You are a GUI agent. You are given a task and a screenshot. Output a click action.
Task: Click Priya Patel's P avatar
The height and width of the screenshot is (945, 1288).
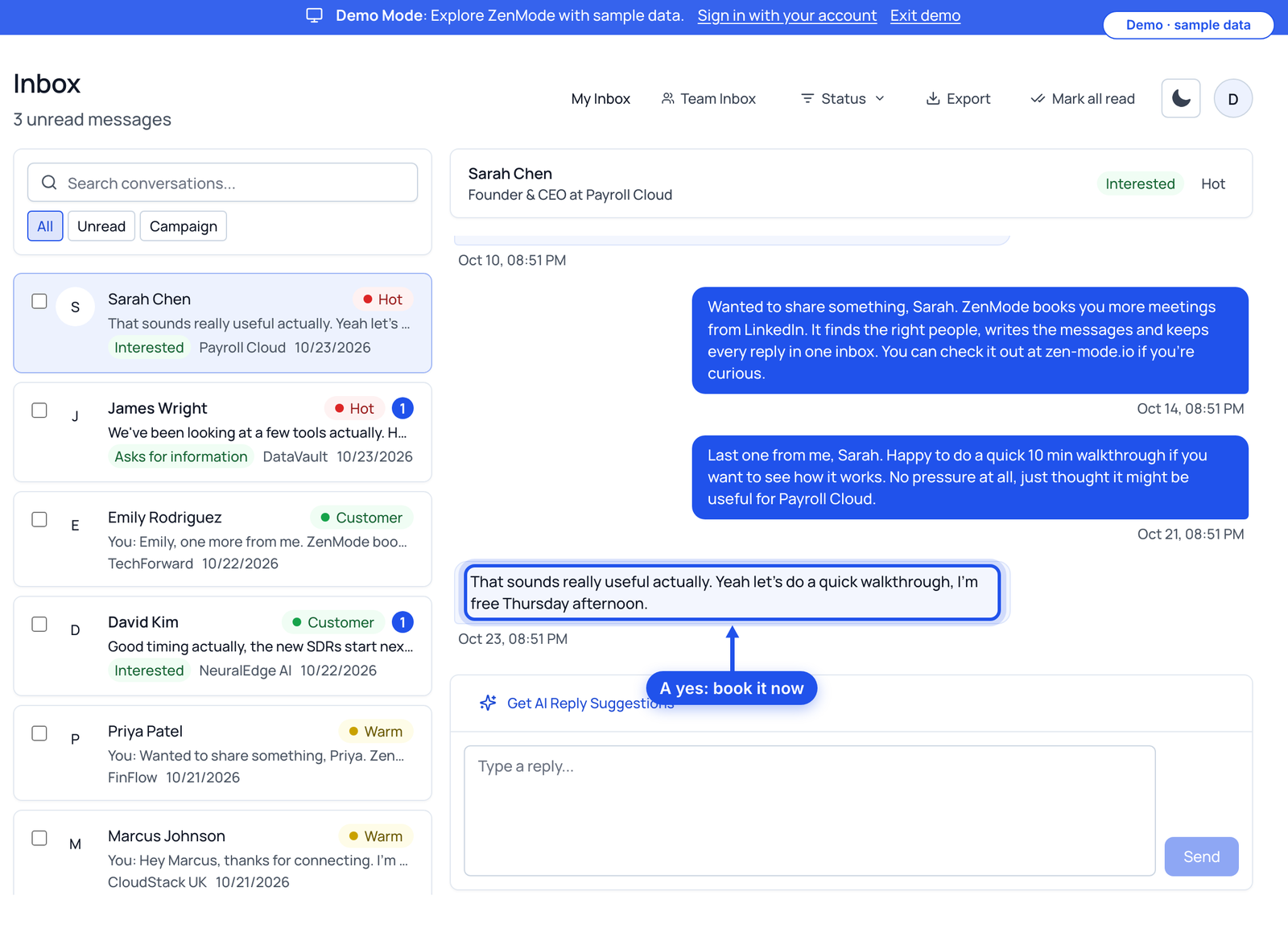(x=75, y=739)
